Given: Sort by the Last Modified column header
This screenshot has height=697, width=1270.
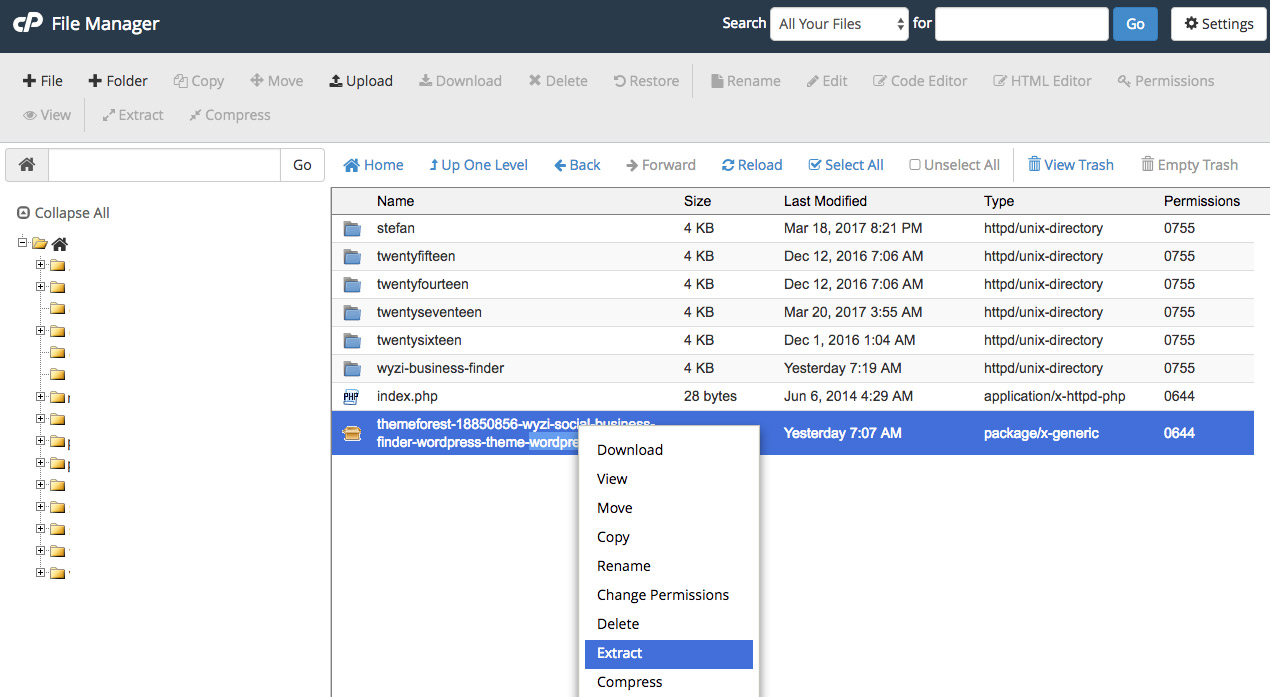Looking at the screenshot, I should coord(825,201).
